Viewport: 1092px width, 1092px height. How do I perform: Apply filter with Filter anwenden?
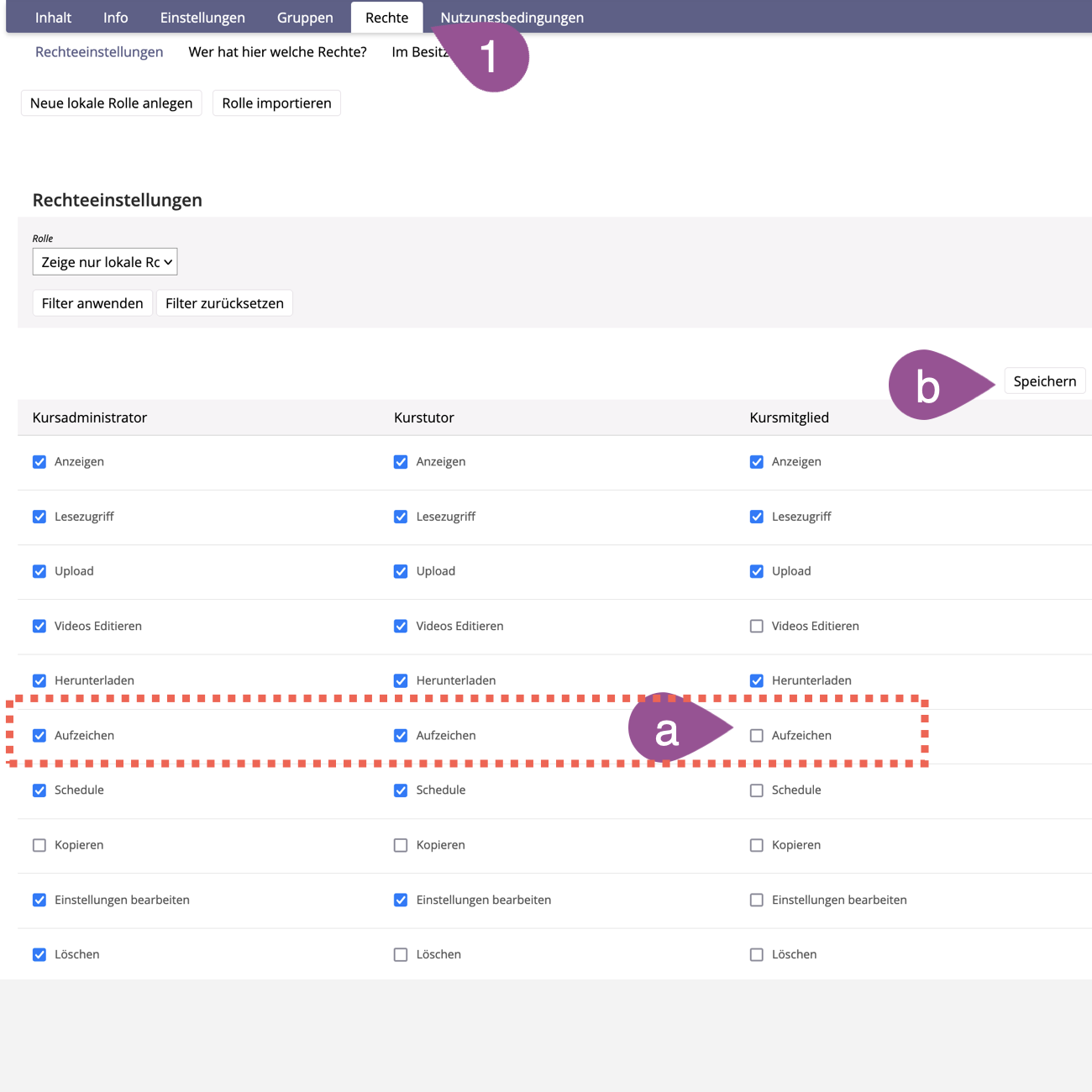(92, 303)
